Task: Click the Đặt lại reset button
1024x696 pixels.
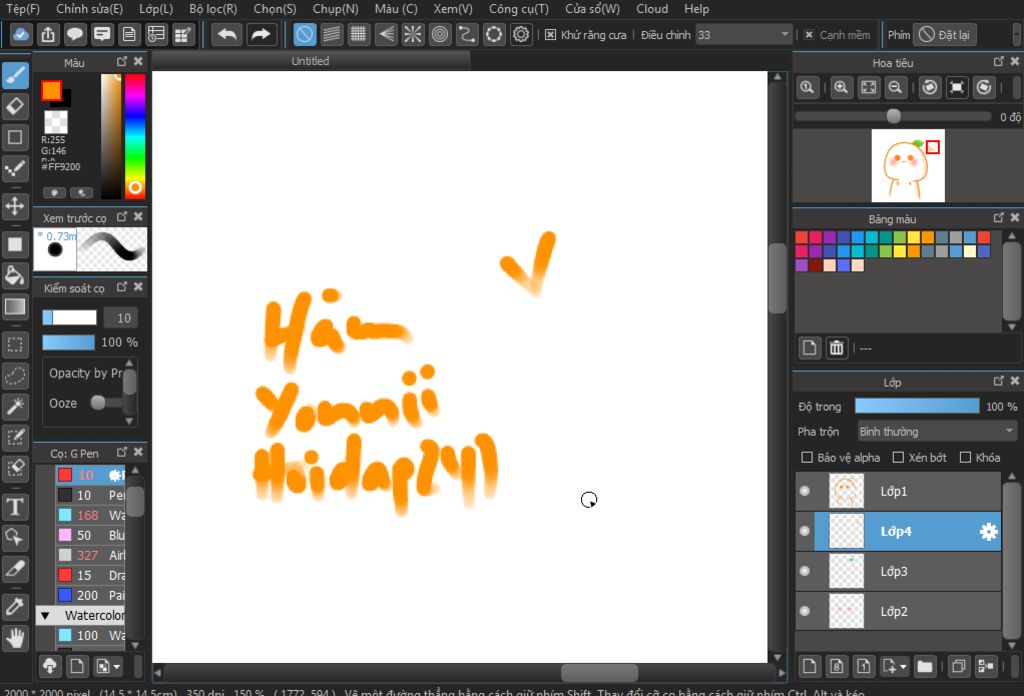Action: (x=945, y=35)
